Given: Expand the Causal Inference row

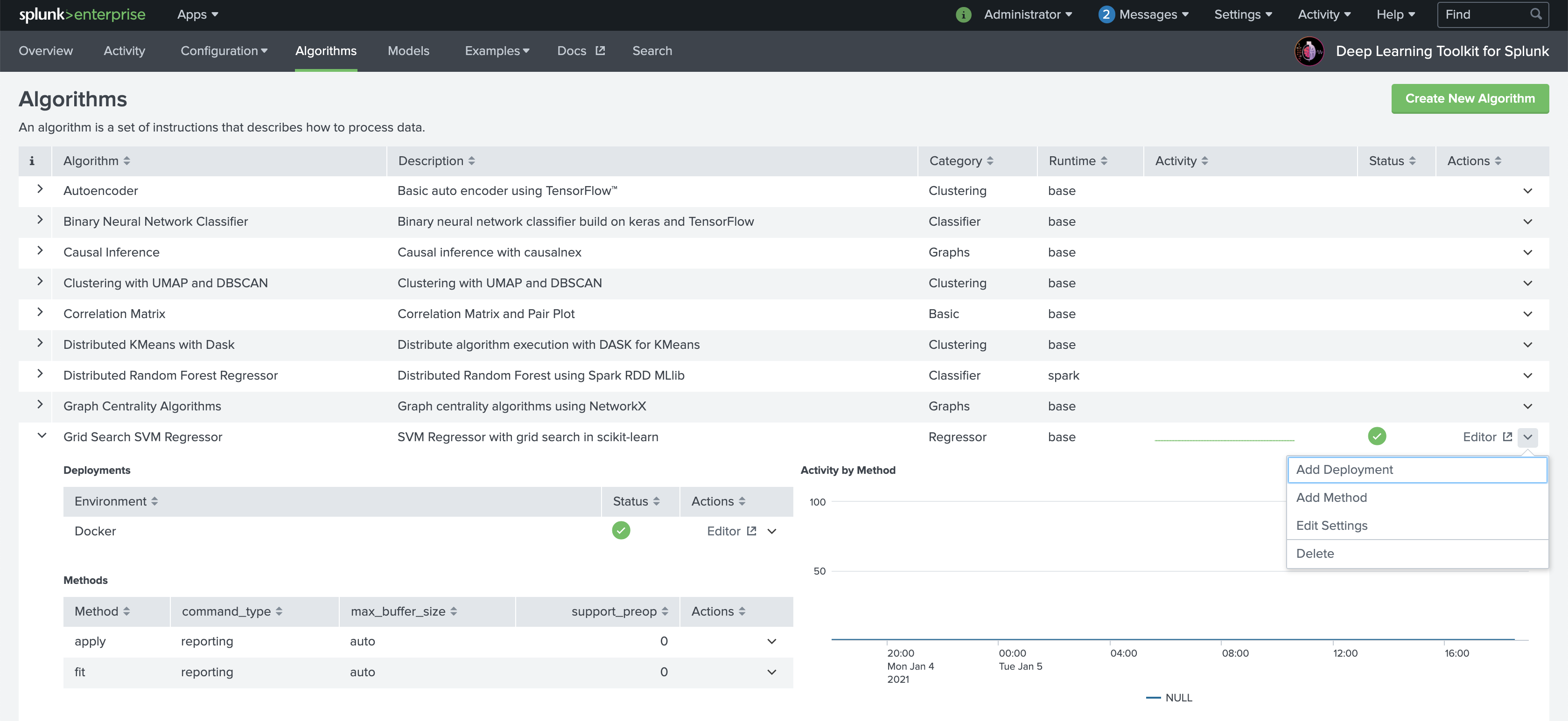Looking at the screenshot, I should pyautogui.click(x=40, y=250).
